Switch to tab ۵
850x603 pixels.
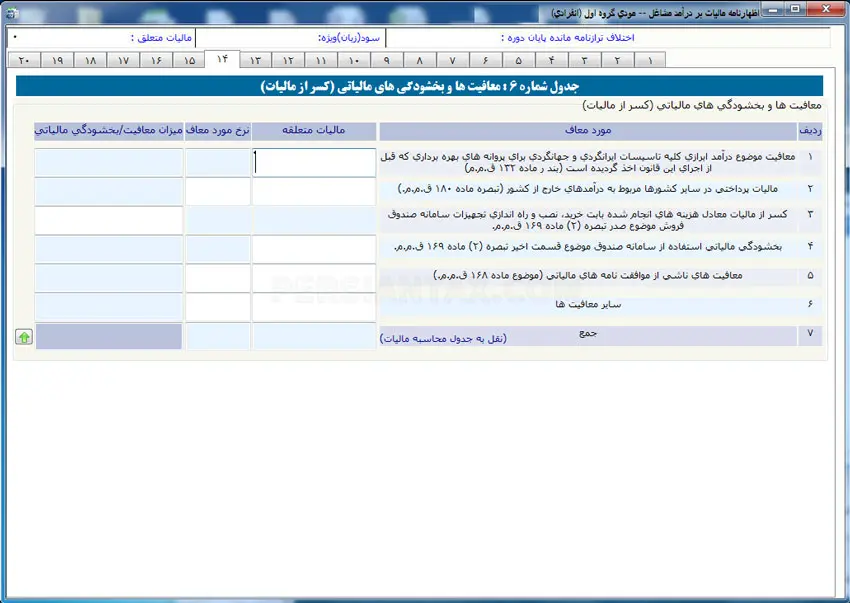tap(518, 60)
